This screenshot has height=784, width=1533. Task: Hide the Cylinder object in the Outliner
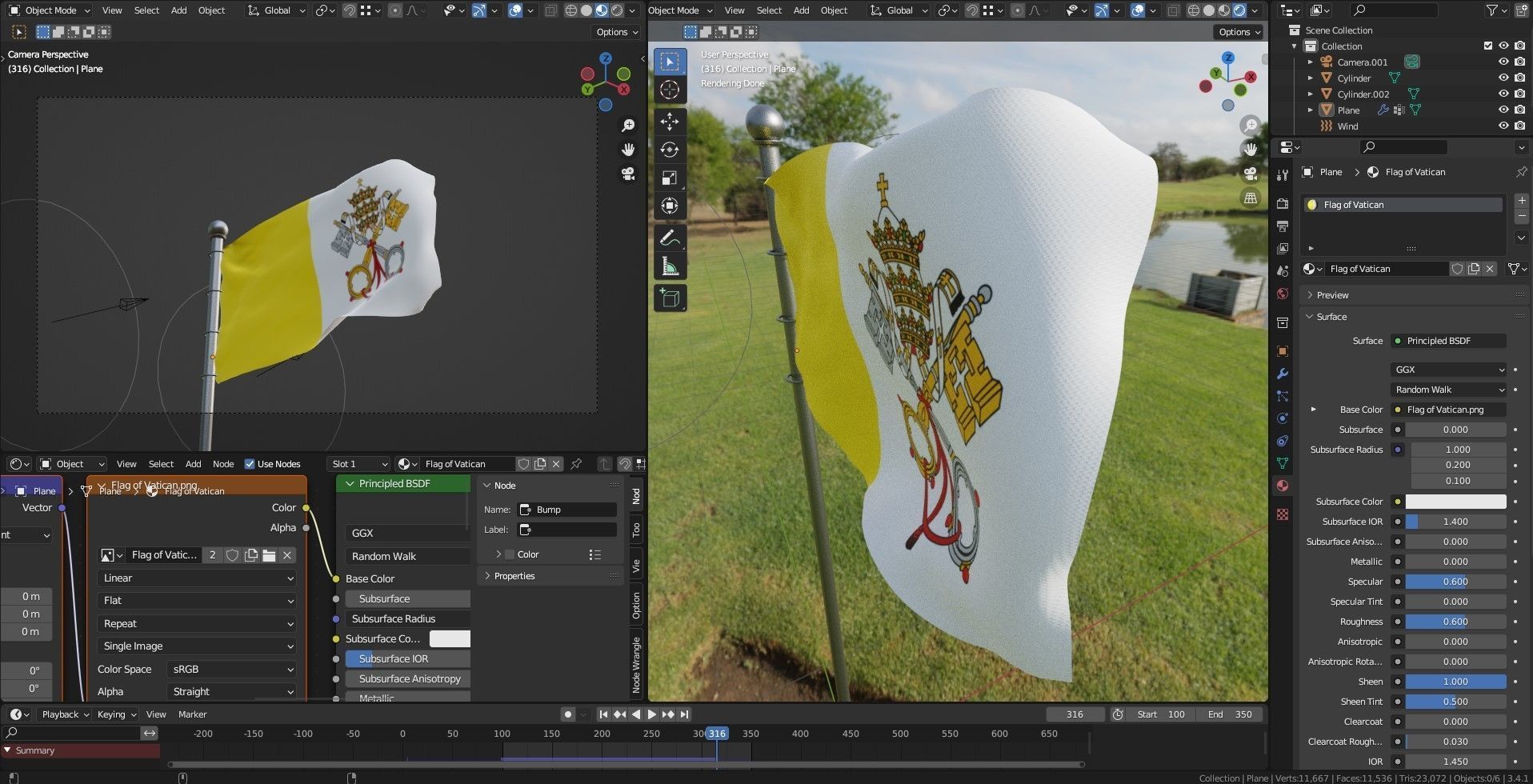coord(1503,78)
